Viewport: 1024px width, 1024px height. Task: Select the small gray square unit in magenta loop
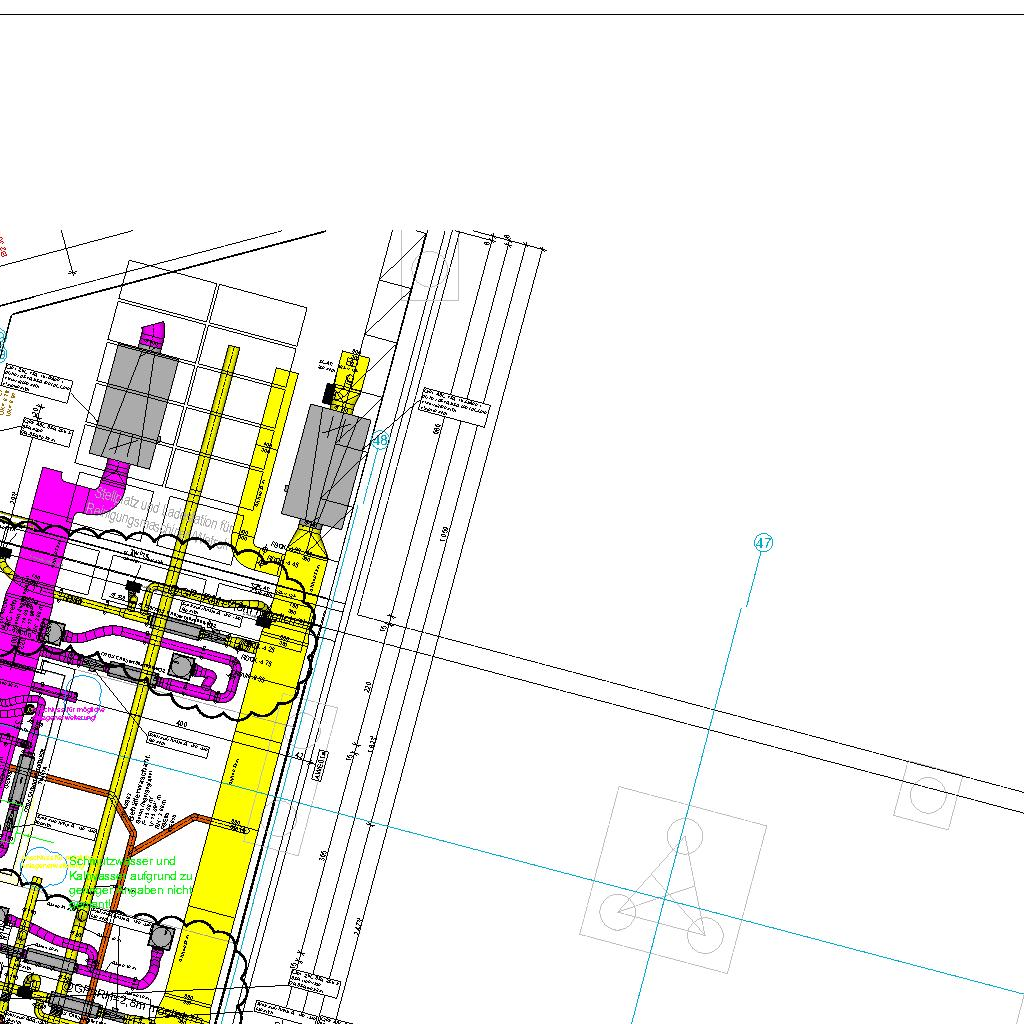click(181, 665)
